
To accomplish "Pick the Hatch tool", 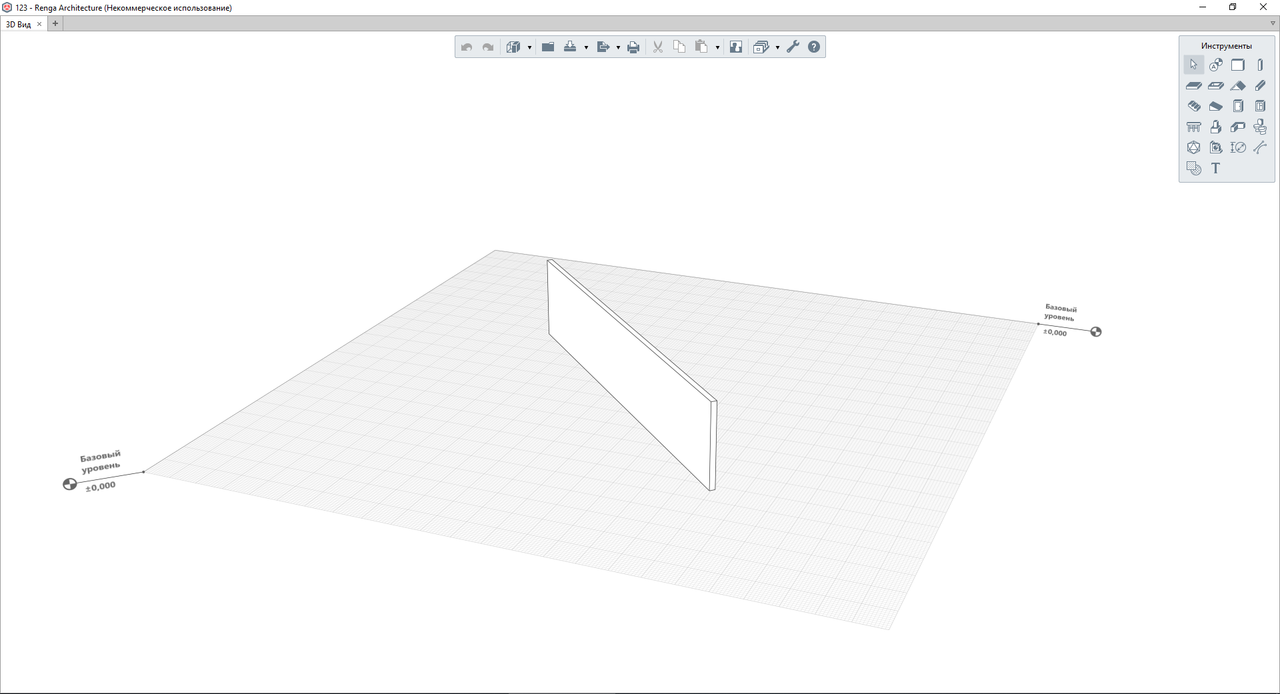I will (x=1193, y=168).
